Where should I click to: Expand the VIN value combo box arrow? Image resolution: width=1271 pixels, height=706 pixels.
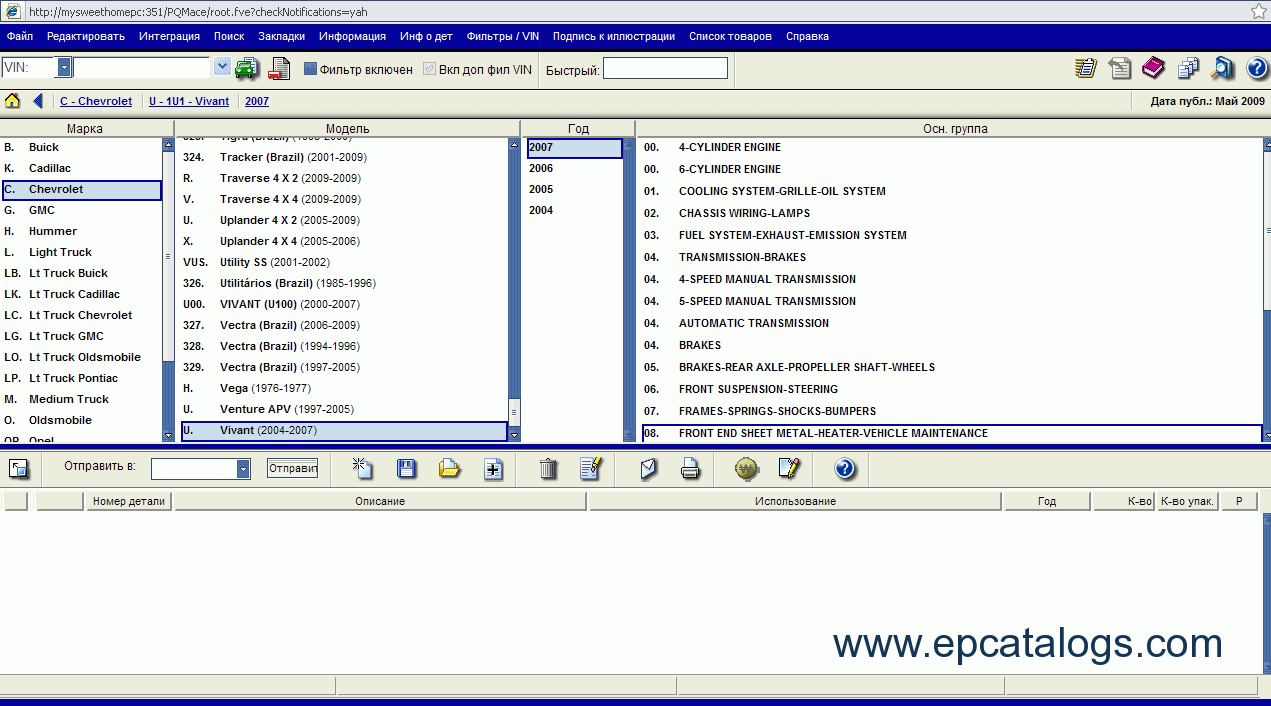pyautogui.click(x=222, y=68)
